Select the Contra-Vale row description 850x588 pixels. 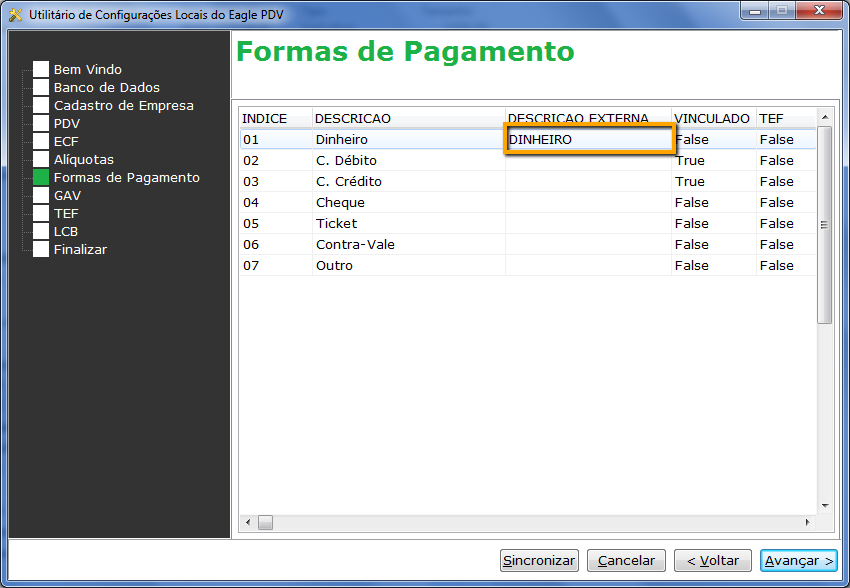pos(409,244)
